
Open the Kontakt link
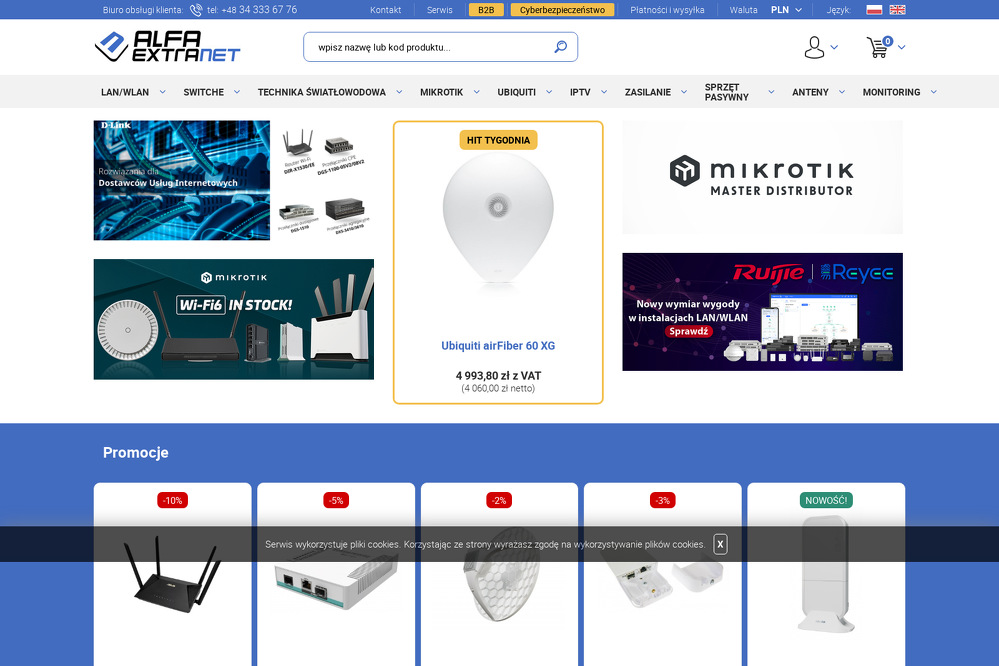tap(385, 10)
